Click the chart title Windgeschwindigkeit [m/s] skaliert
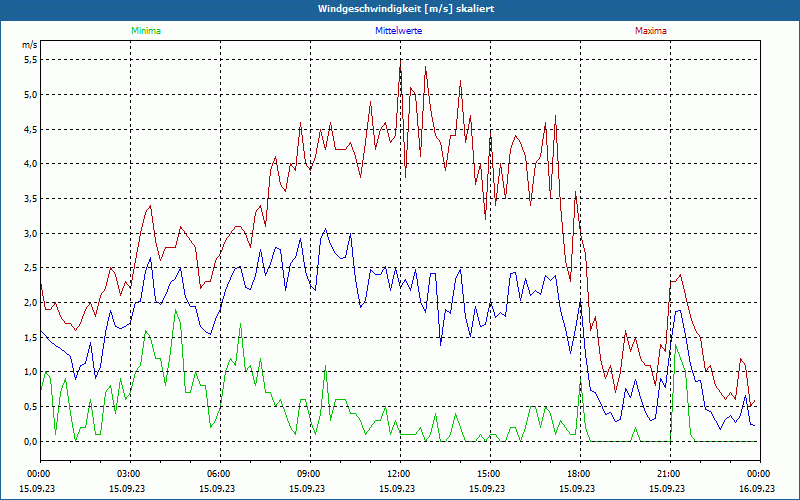Viewport: 800px width, 500px height. (406, 9)
